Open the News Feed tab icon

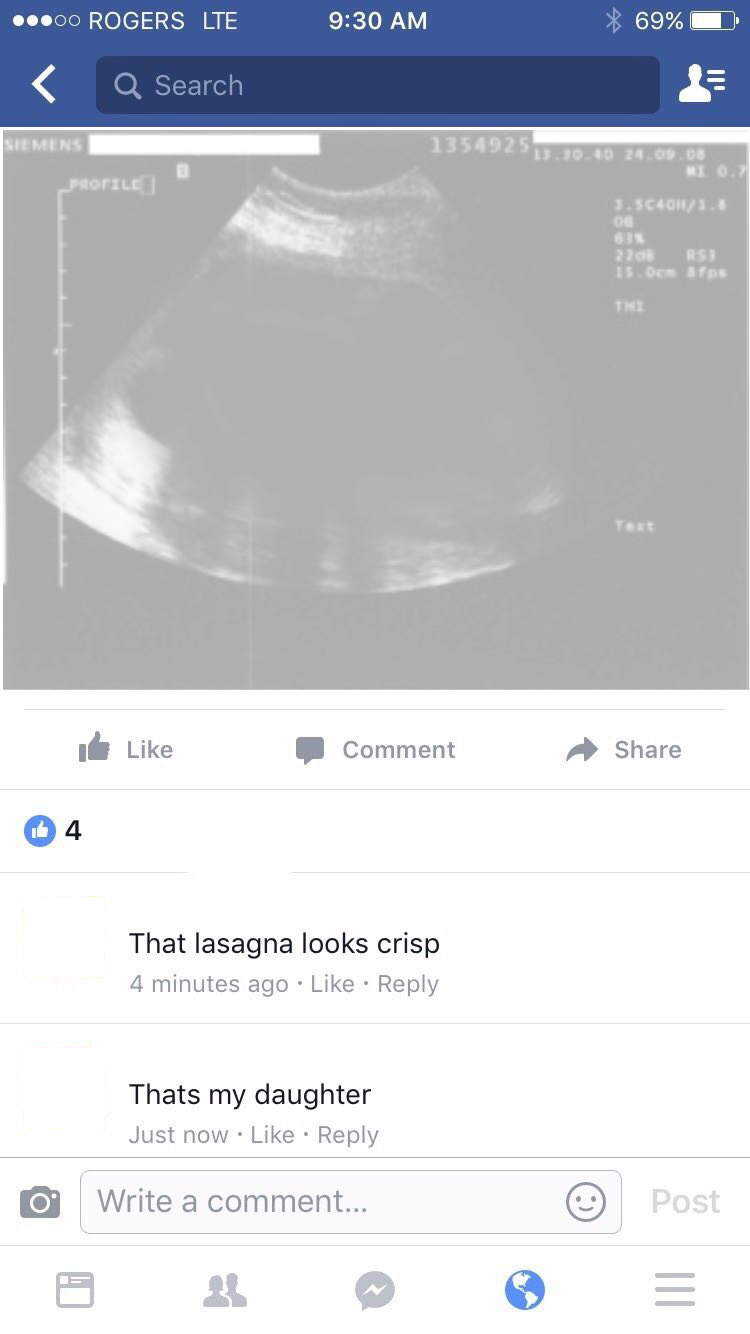75,1289
